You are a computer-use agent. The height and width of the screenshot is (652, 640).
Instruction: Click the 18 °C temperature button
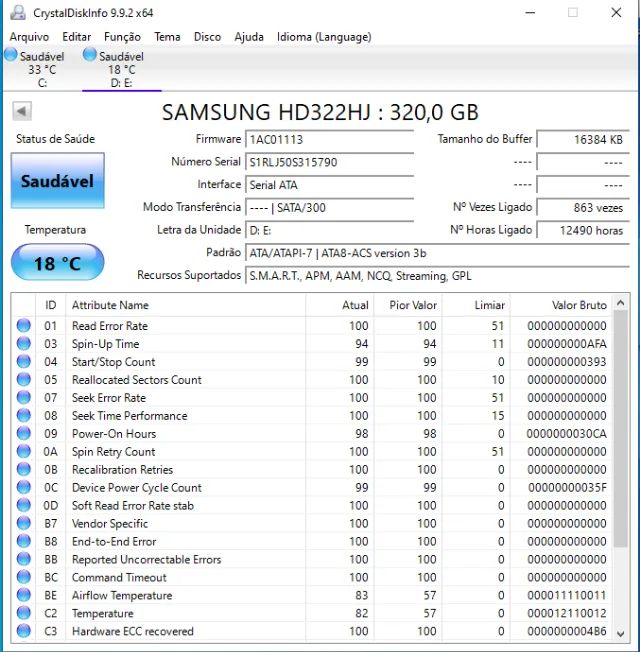[57, 263]
